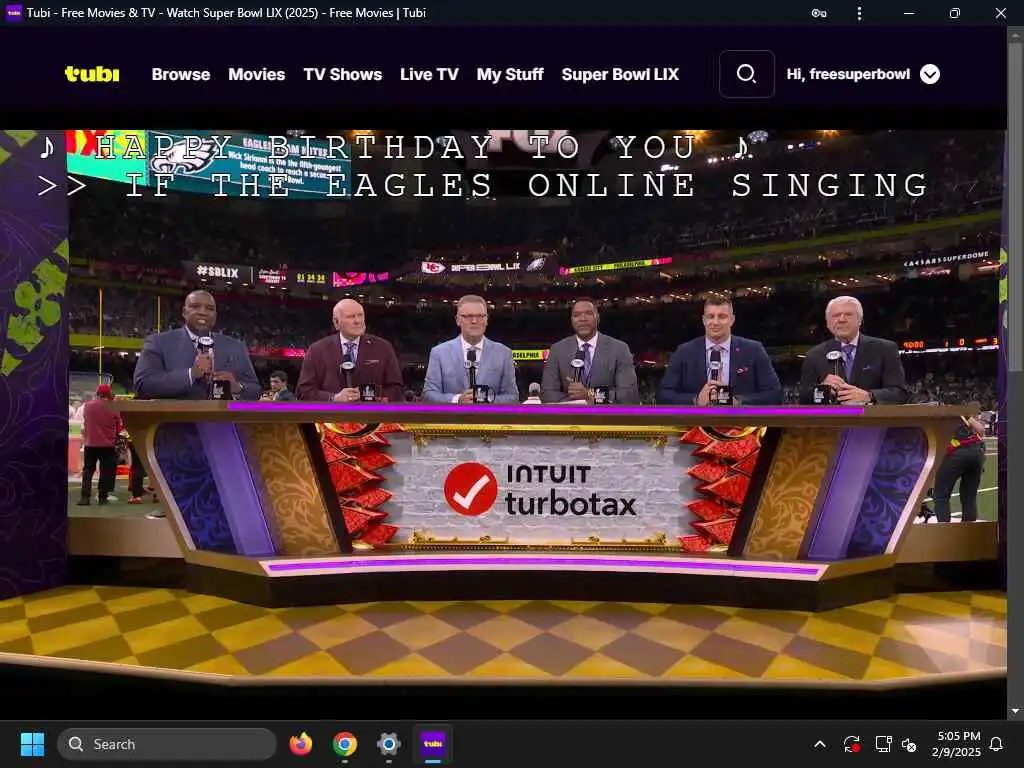
Task: Open Google Chrome from the taskbar
Action: [345, 744]
